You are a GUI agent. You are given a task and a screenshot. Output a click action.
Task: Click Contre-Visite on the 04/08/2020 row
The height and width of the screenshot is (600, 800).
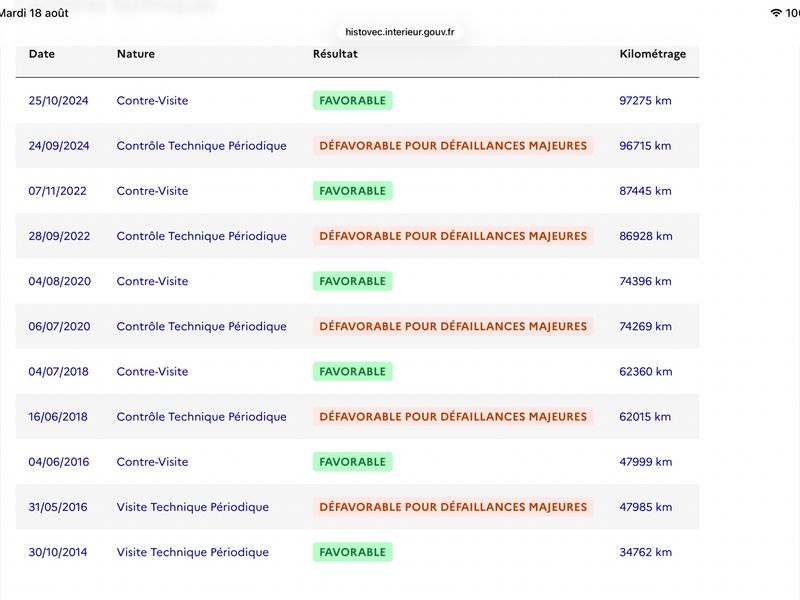click(x=153, y=281)
